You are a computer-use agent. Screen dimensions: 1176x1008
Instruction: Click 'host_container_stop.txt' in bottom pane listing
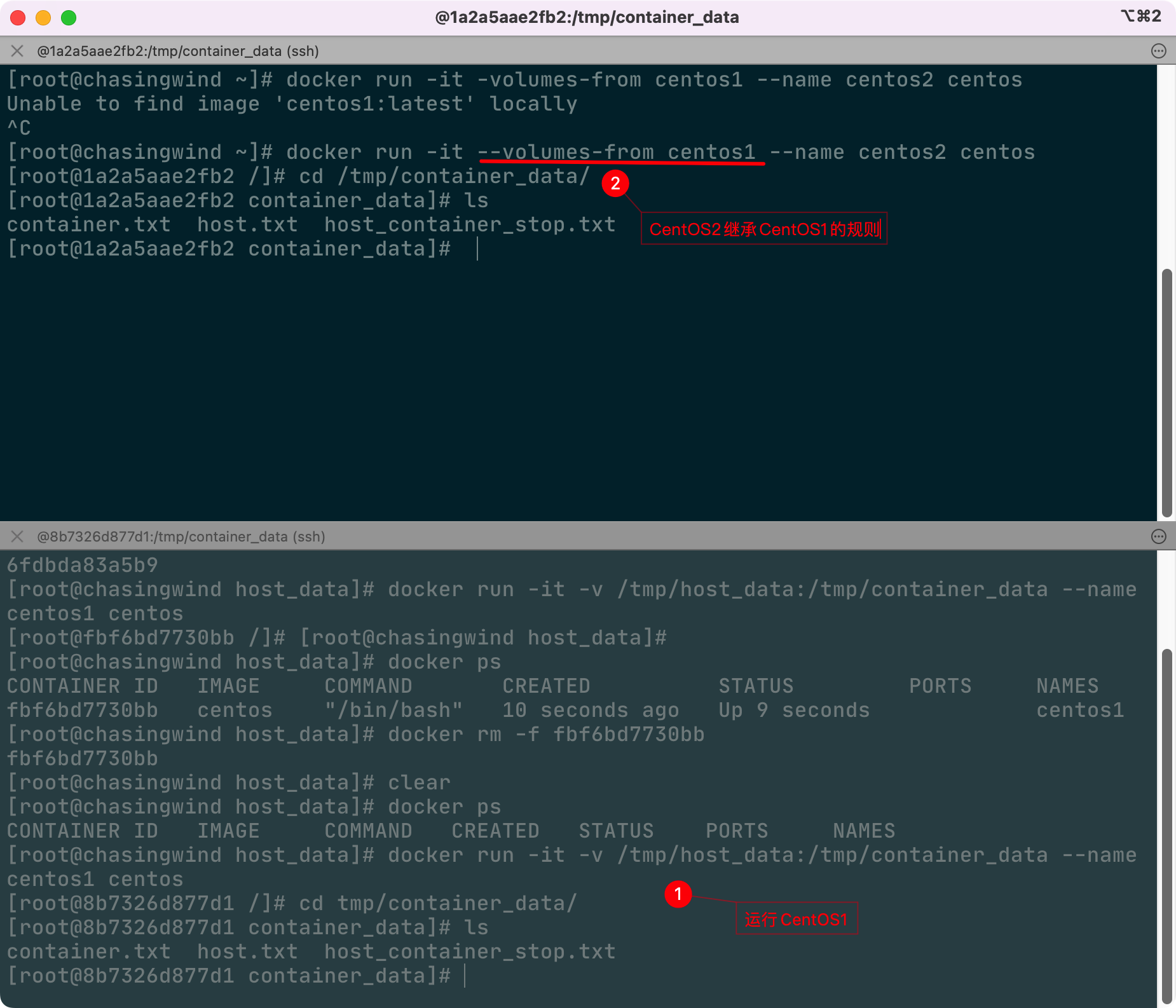click(x=470, y=952)
